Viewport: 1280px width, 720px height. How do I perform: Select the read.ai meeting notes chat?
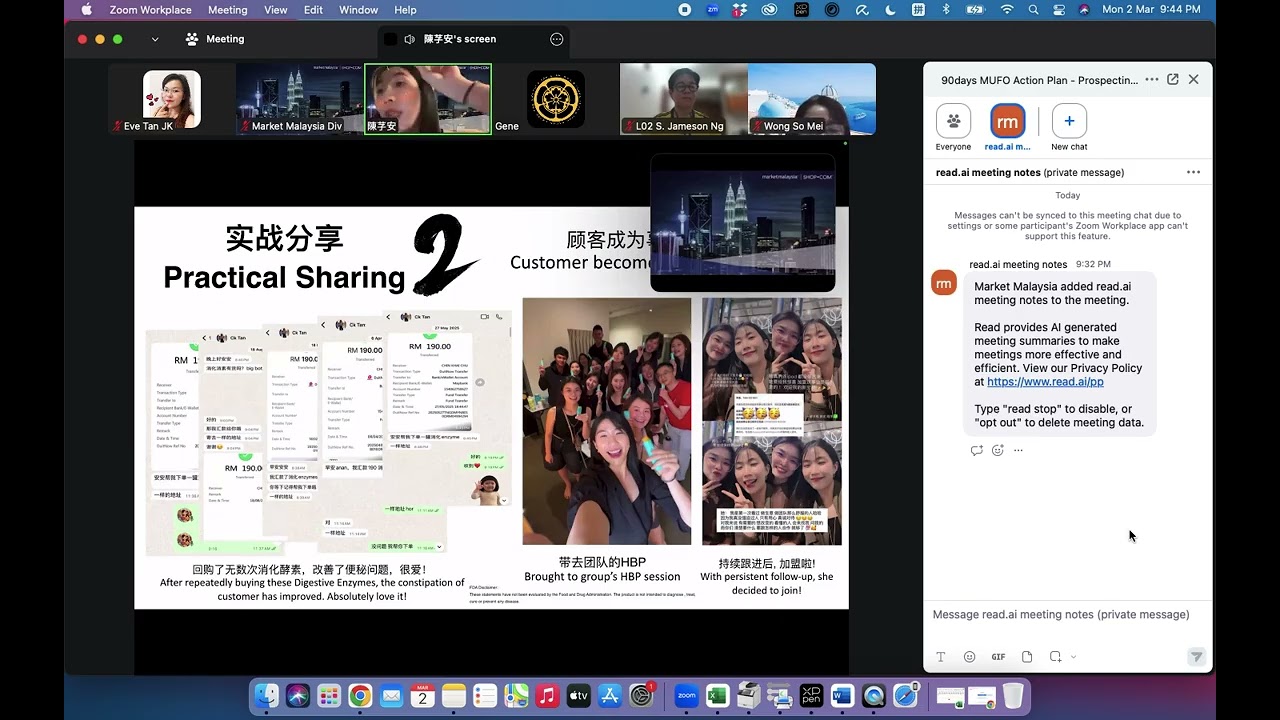(x=1007, y=127)
